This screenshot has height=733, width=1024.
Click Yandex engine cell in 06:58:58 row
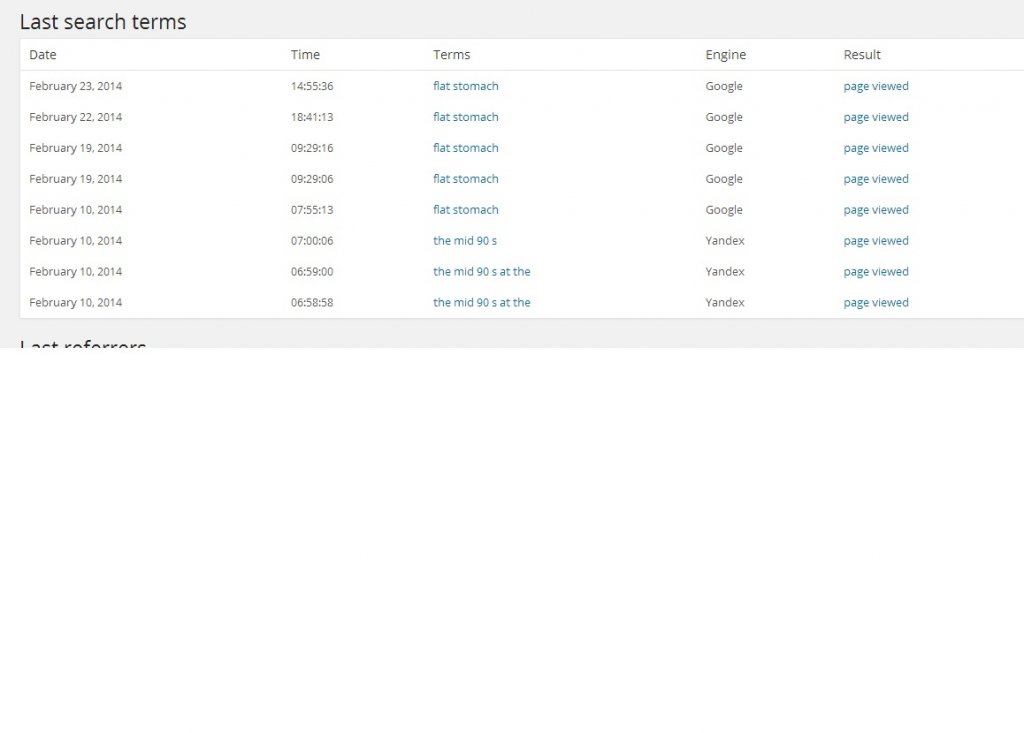pyautogui.click(x=725, y=302)
